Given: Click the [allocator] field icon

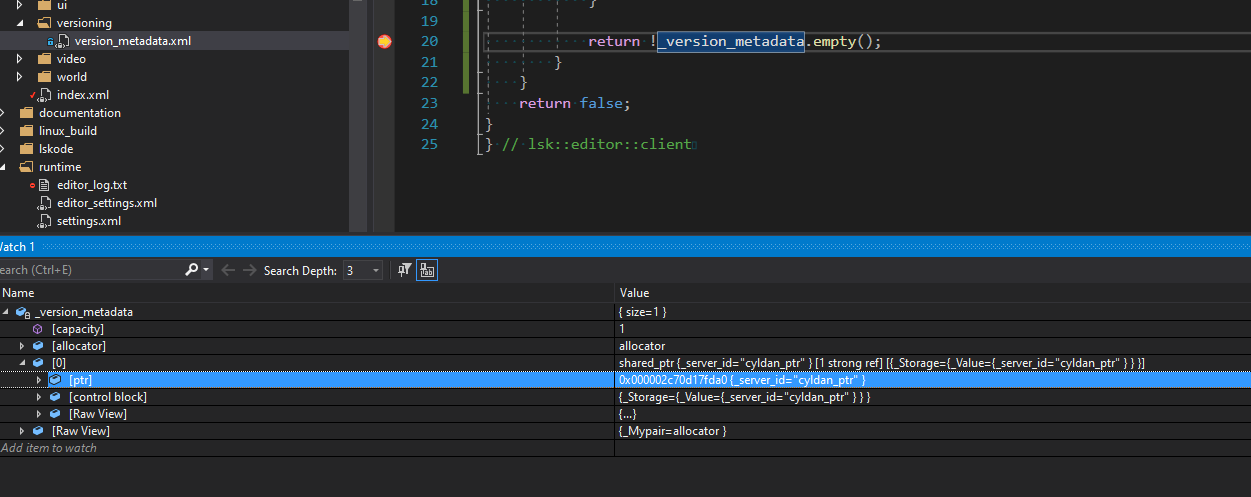Looking at the screenshot, I should coord(38,346).
